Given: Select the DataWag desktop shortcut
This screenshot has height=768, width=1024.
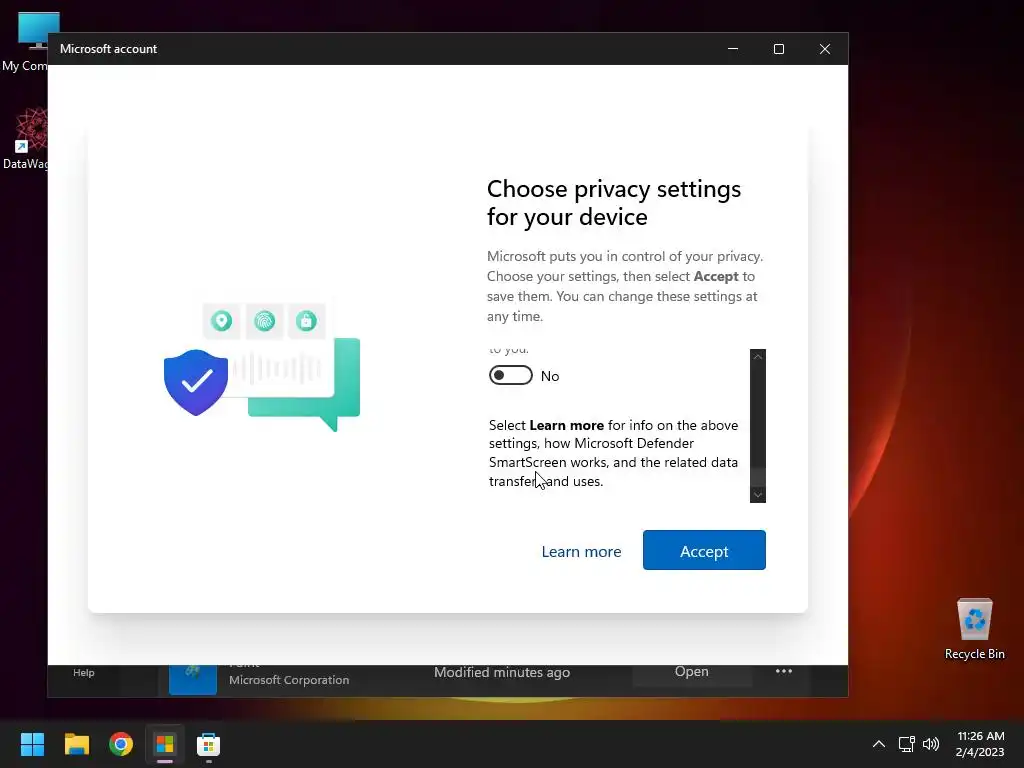Looking at the screenshot, I should coord(24,139).
